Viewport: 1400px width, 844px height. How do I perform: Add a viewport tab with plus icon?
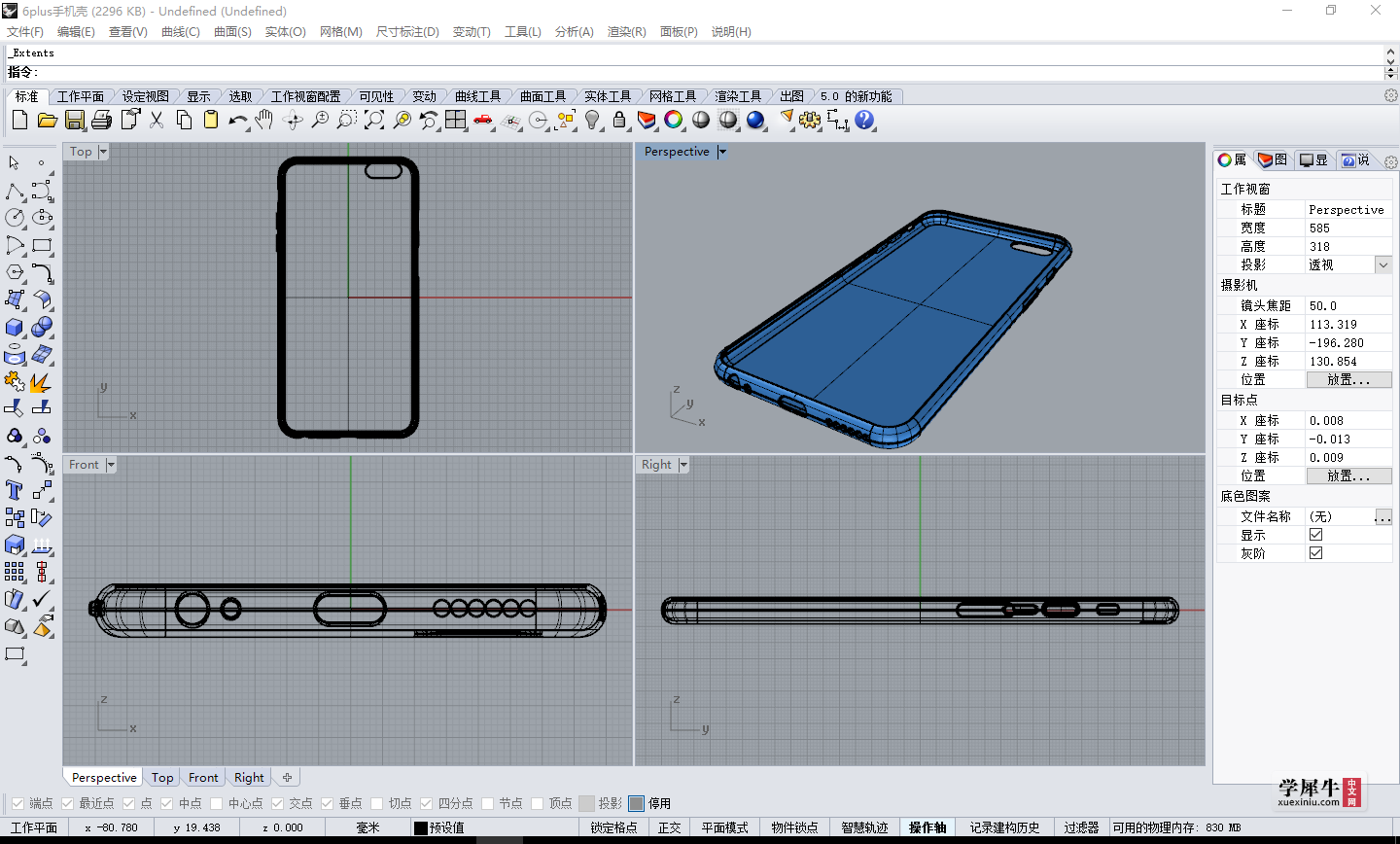[287, 777]
